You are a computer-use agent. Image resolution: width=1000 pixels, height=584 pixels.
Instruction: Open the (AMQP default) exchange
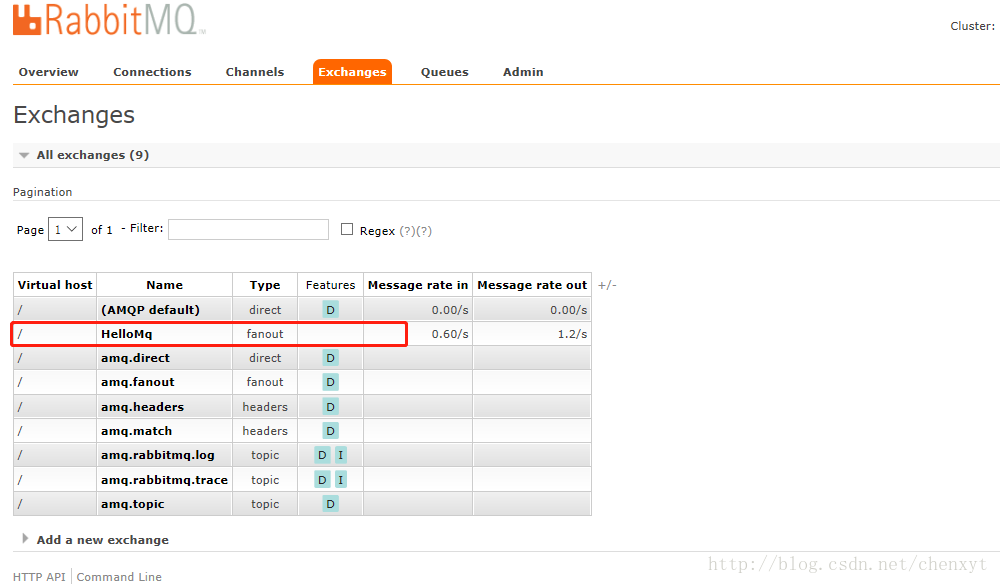[x=151, y=310]
